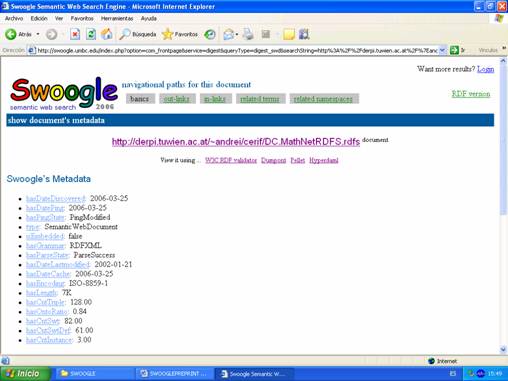
Task: Click the forward navigation arrow
Action: point(51,34)
